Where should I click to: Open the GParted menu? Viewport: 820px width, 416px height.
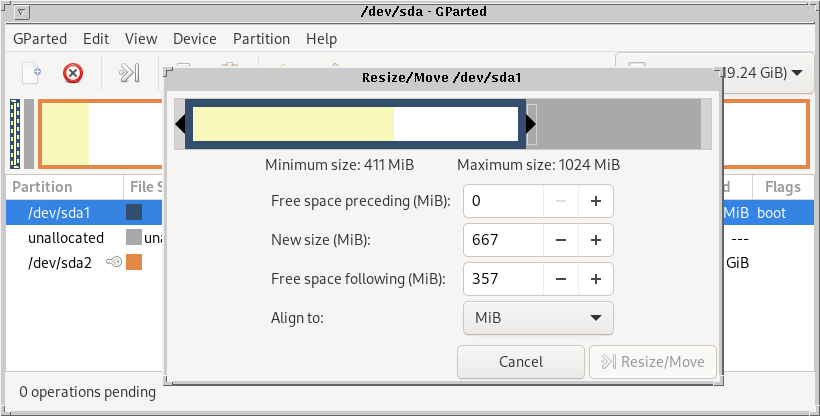pyautogui.click(x=40, y=39)
